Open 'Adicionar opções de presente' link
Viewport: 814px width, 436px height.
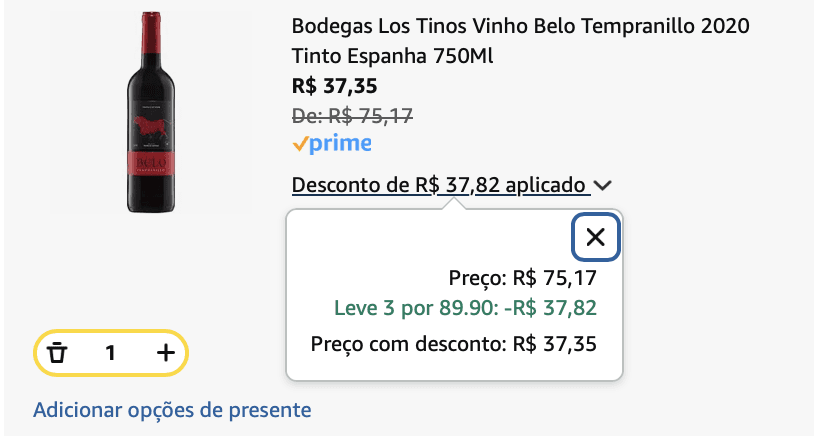pyautogui.click(x=172, y=410)
